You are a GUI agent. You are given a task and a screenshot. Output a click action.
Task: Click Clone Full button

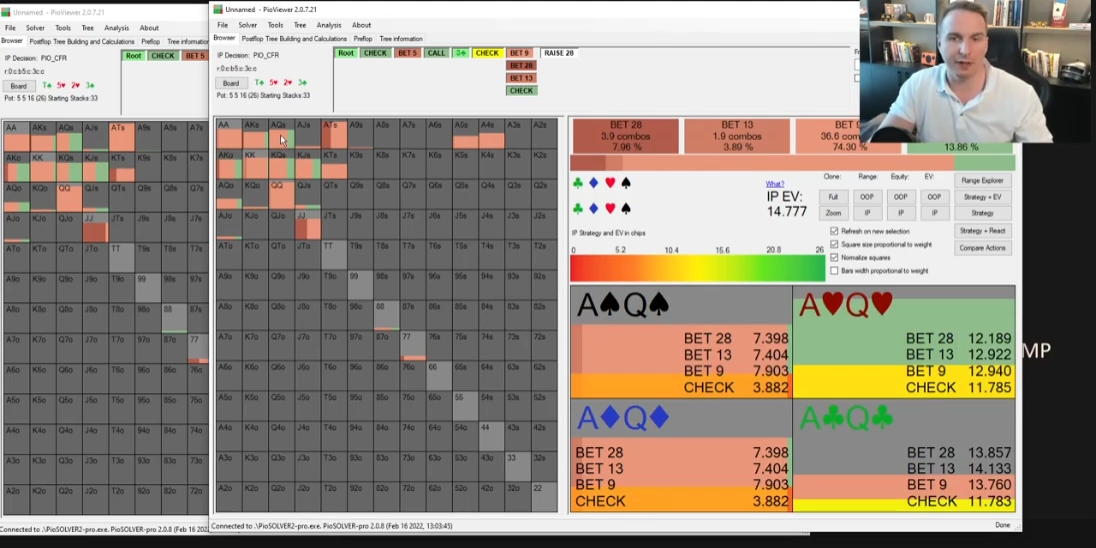(x=833, y=197)
